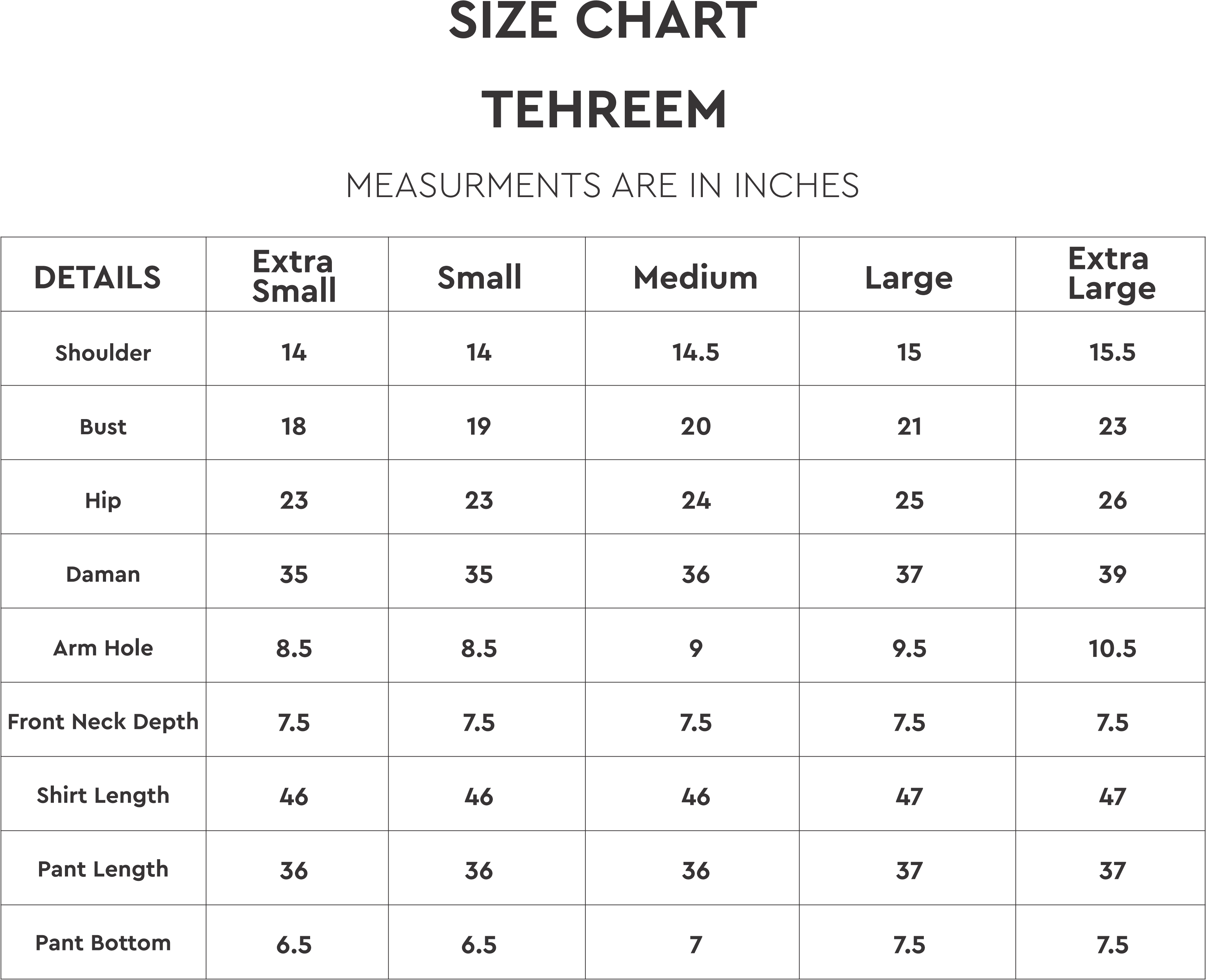Select the DETAILS column header
Viewport: 1206px width, 980px height.
[97, 278]
